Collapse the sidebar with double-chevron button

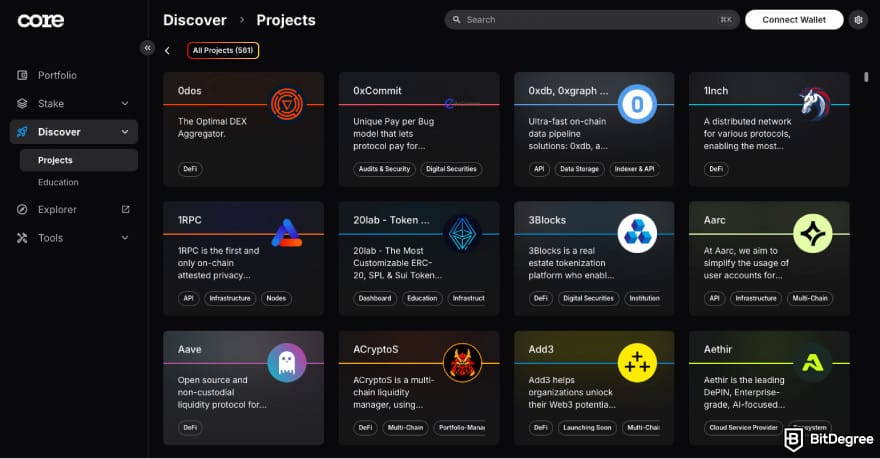pyautogui.click(x=147, y=48)
